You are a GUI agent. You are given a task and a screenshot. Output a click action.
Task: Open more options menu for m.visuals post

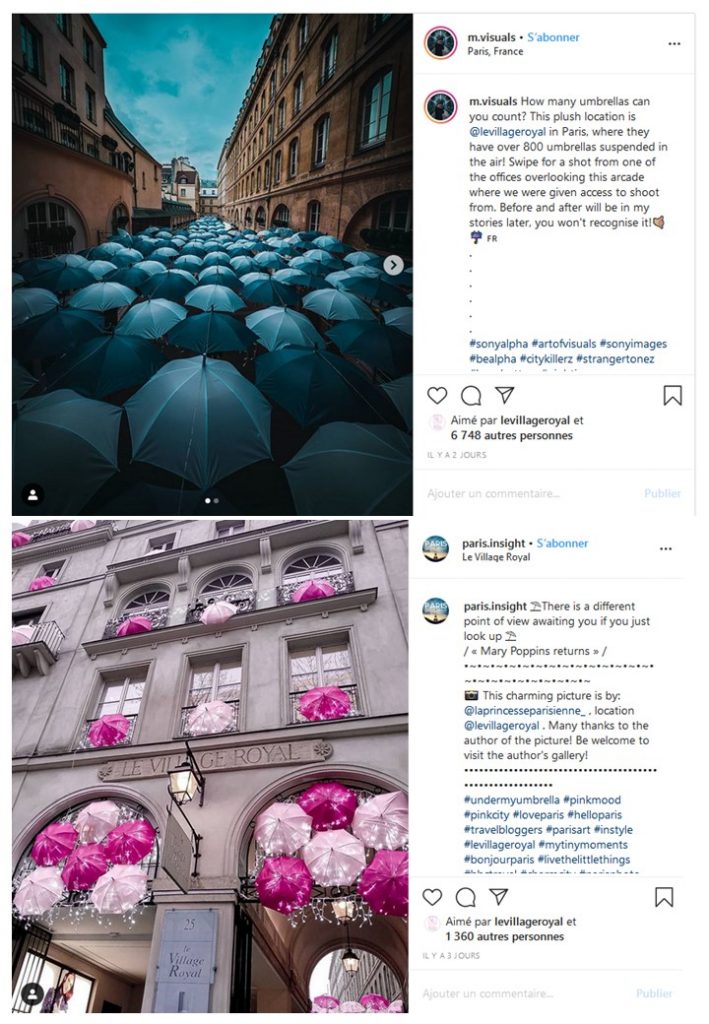point(674,44)
